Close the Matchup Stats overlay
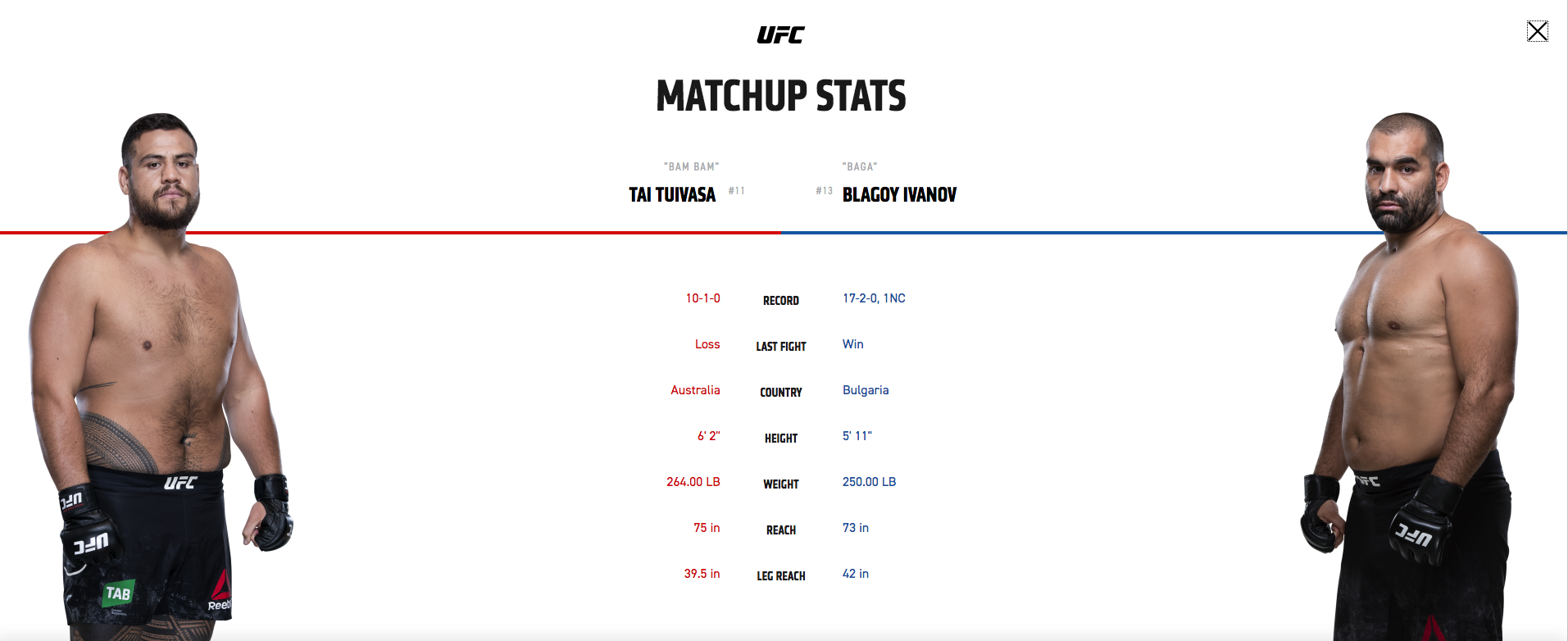 click(x=1537, y=31)
